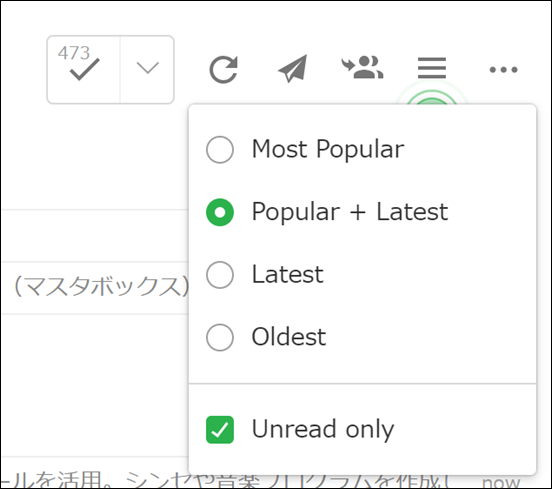
Task: Open the mark-as-read options chevron
Action: (147, 68)
